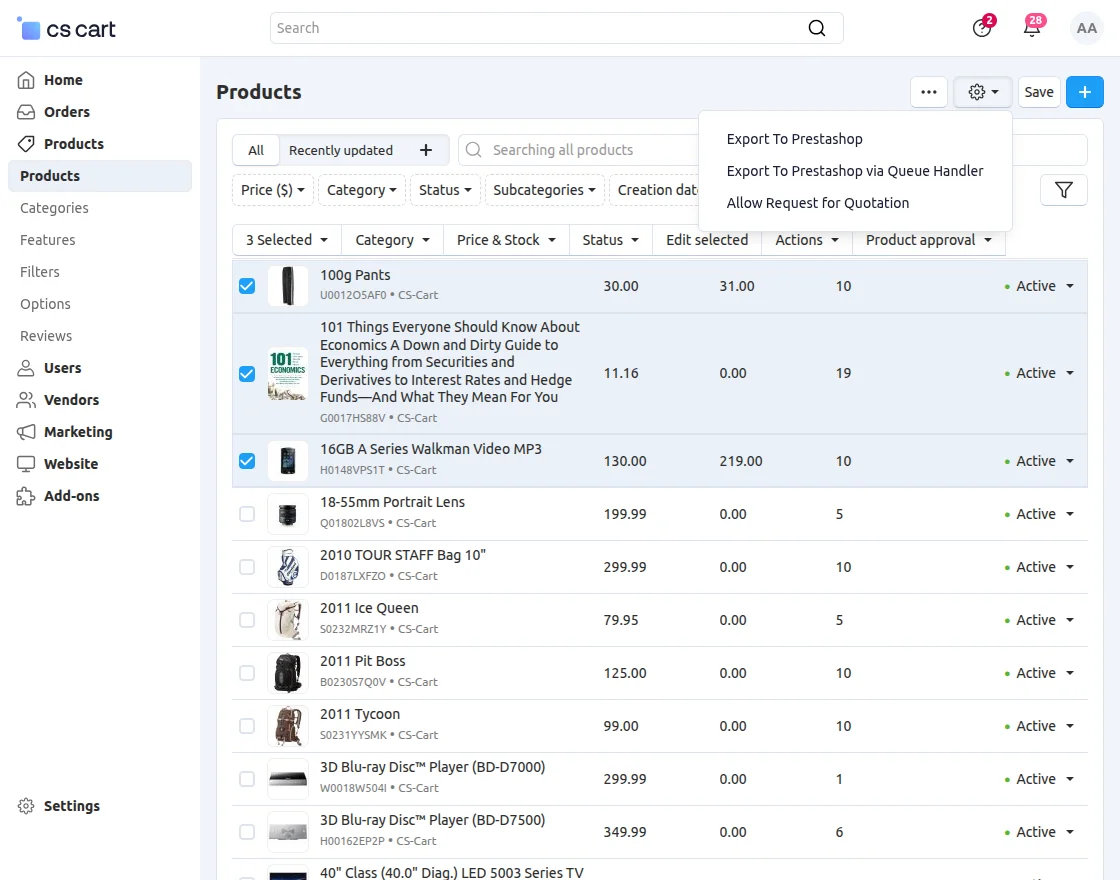
Task: Open the Subcategories filter dropdown
Action: tap(544, 189)
